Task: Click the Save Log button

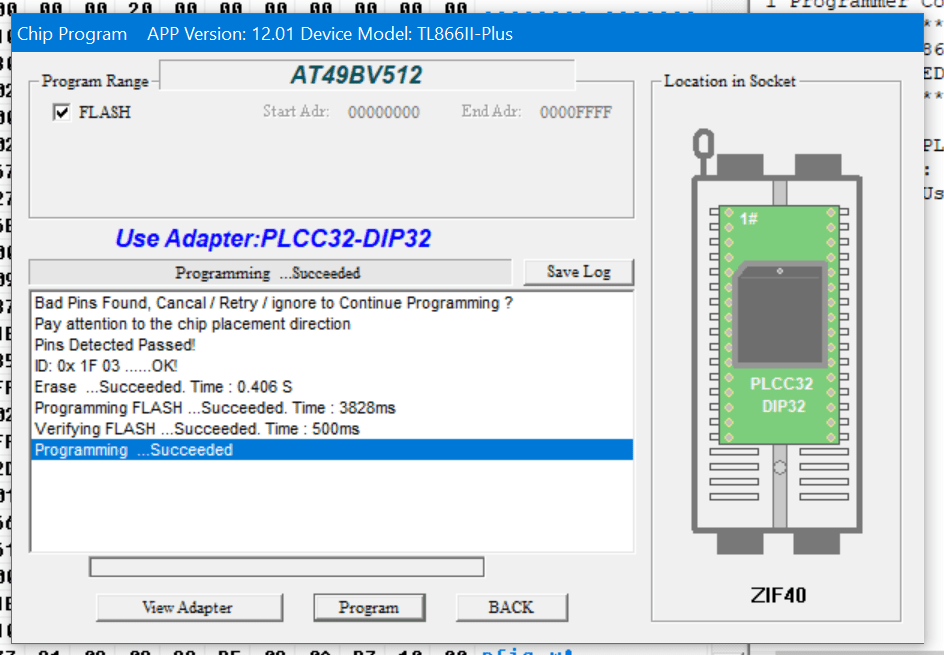Action: tap(579, 272)
